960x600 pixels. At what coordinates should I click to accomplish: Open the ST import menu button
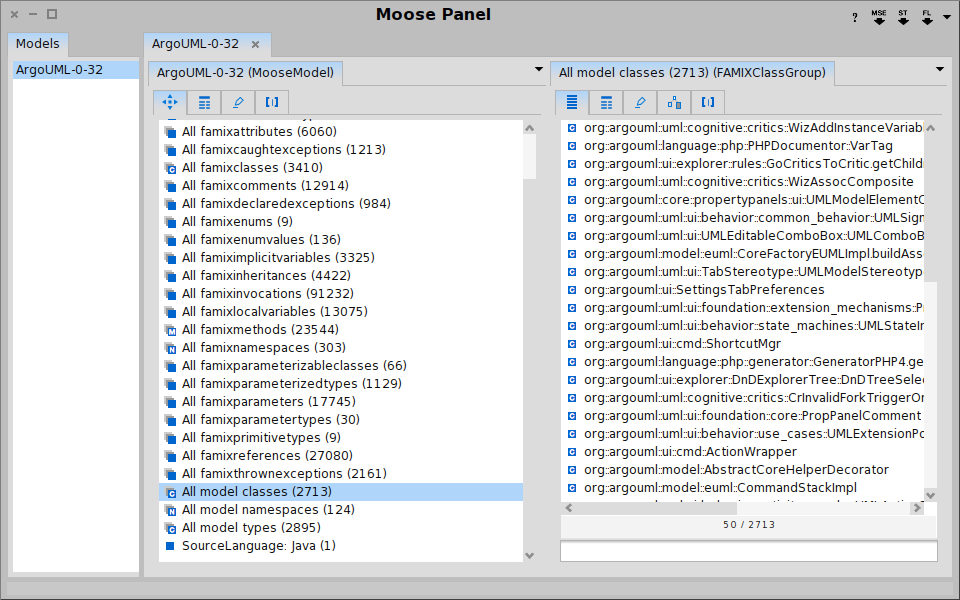tap(903, 17)
